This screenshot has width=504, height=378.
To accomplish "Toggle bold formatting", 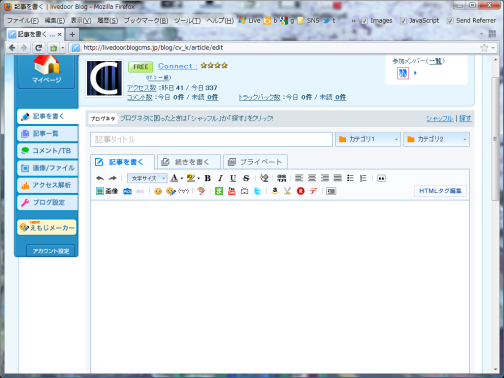I will point(207,178).
